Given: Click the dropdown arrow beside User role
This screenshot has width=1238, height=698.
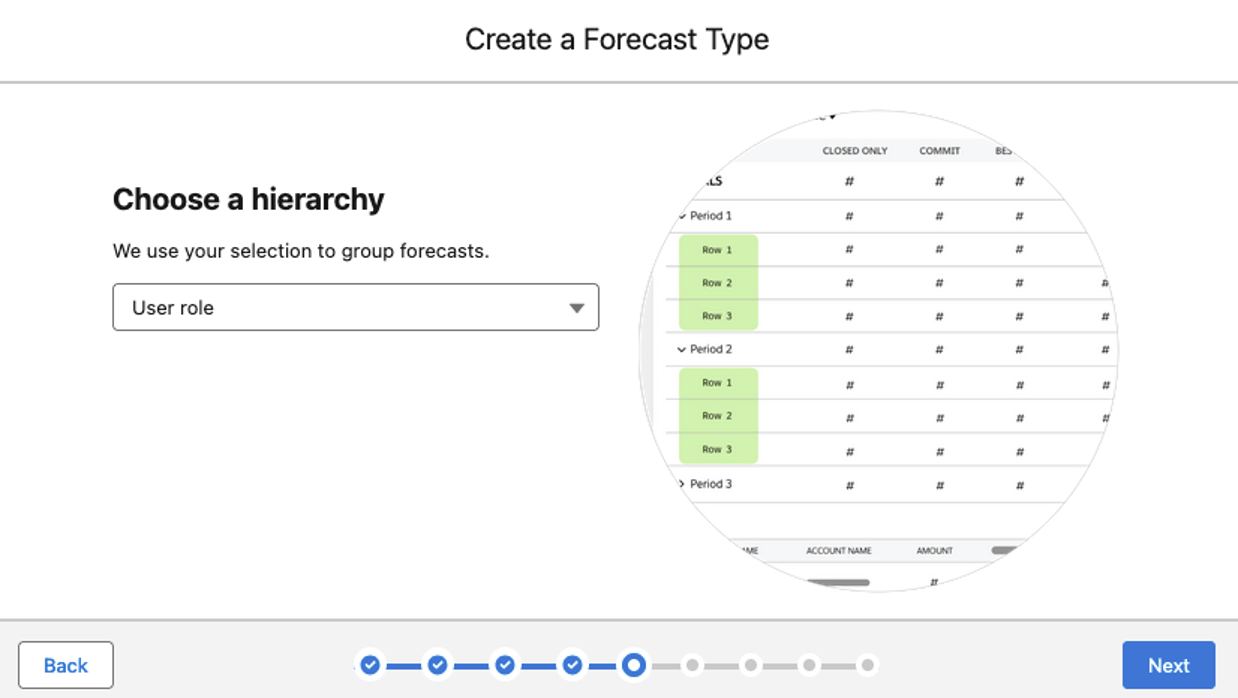Looking at the screenshot, I should [x=576, y=308].
